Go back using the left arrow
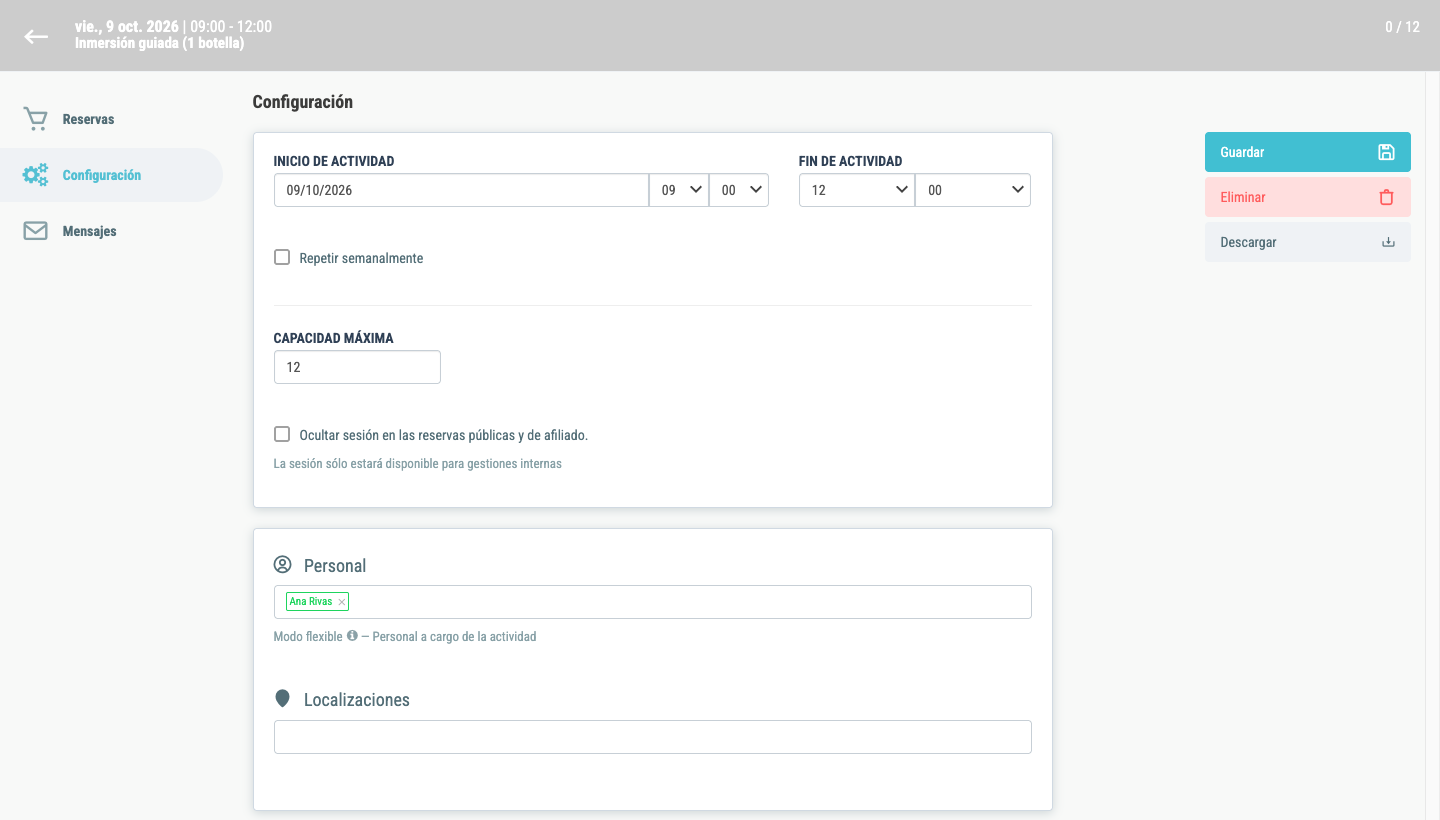The image size is (1440, 820). tap(36, 36)
